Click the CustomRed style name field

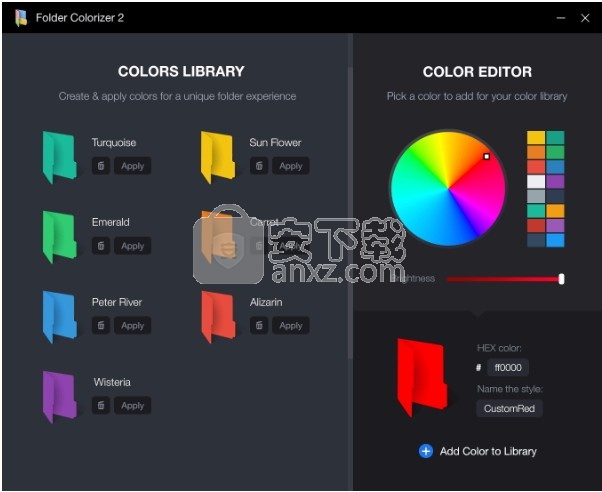(x=509, y=408)
